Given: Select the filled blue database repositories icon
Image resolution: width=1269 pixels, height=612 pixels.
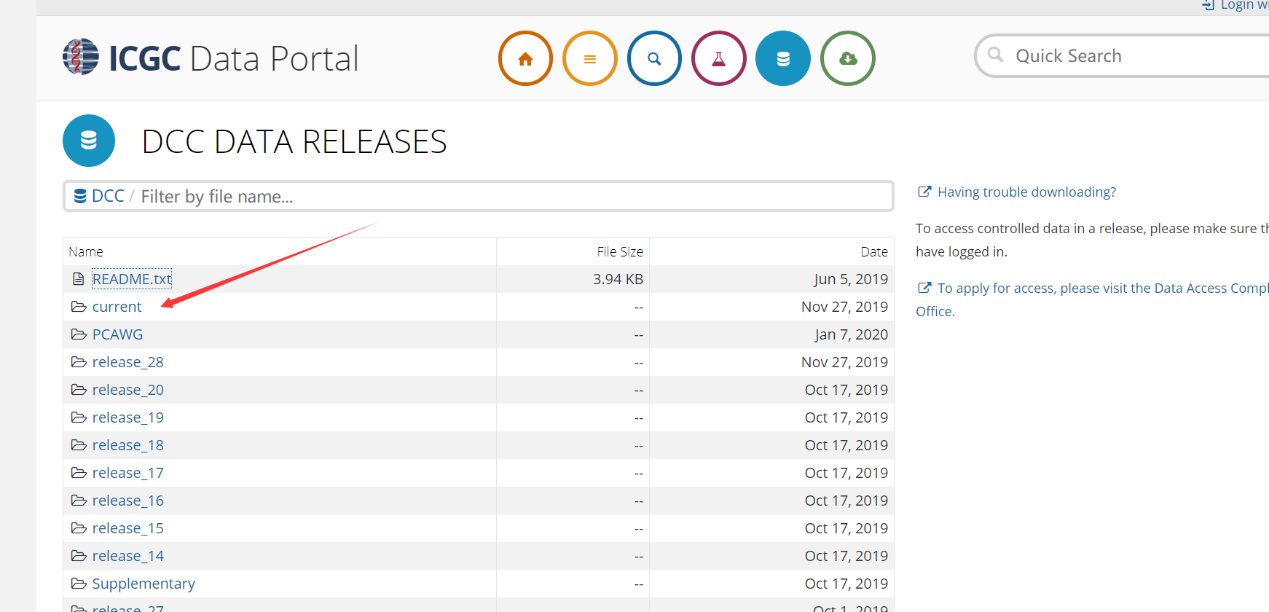Looking at the screenshot, I should coord(783,58).
